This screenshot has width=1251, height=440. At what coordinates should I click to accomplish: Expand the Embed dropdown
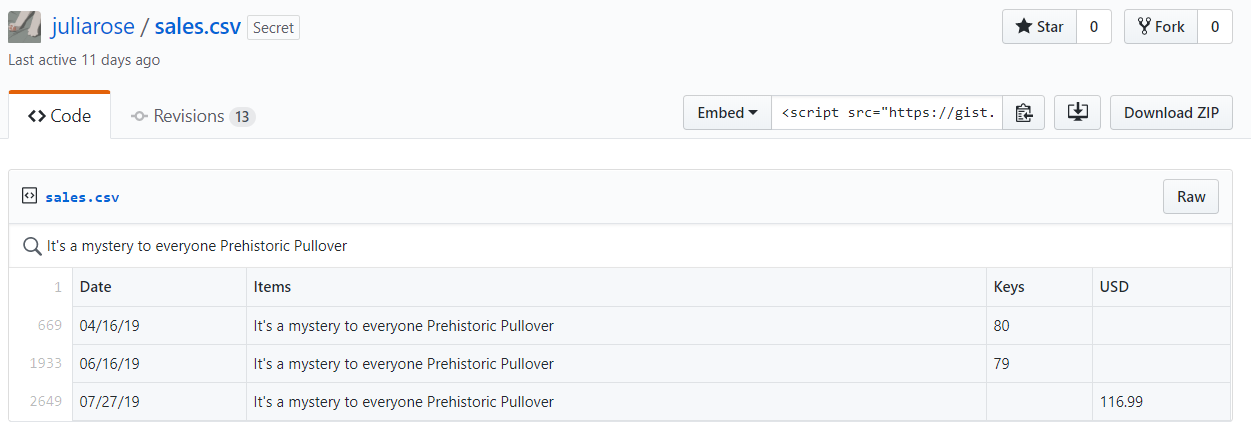(727, 113)
